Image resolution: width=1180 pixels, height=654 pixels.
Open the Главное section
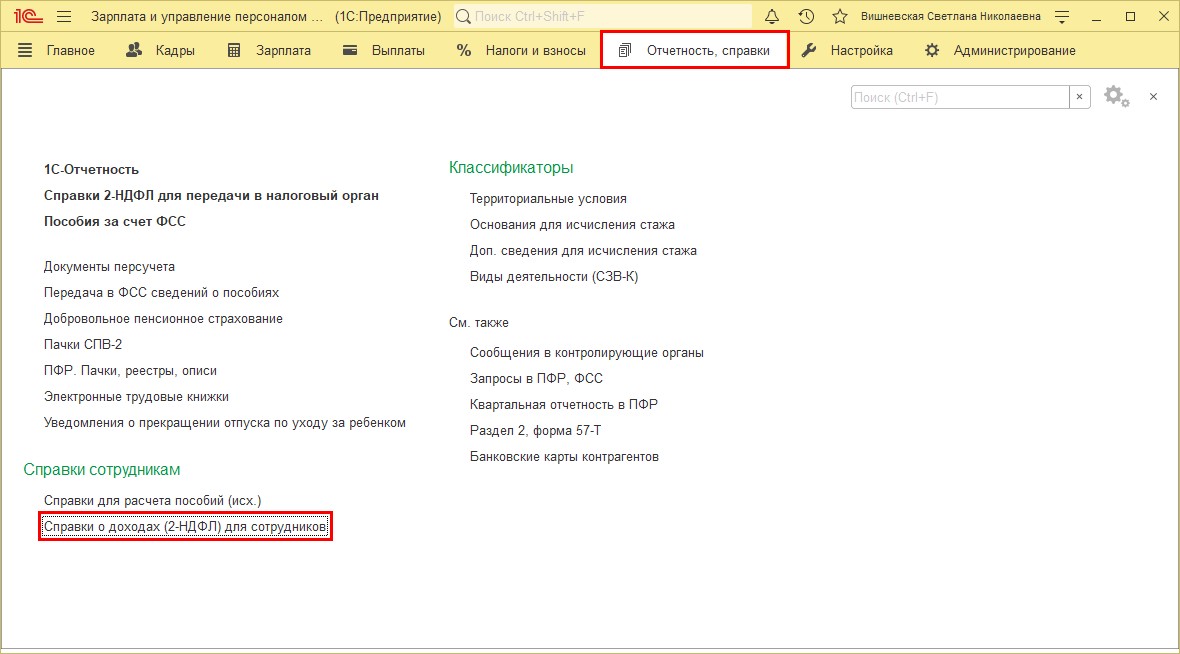[71, 50]
